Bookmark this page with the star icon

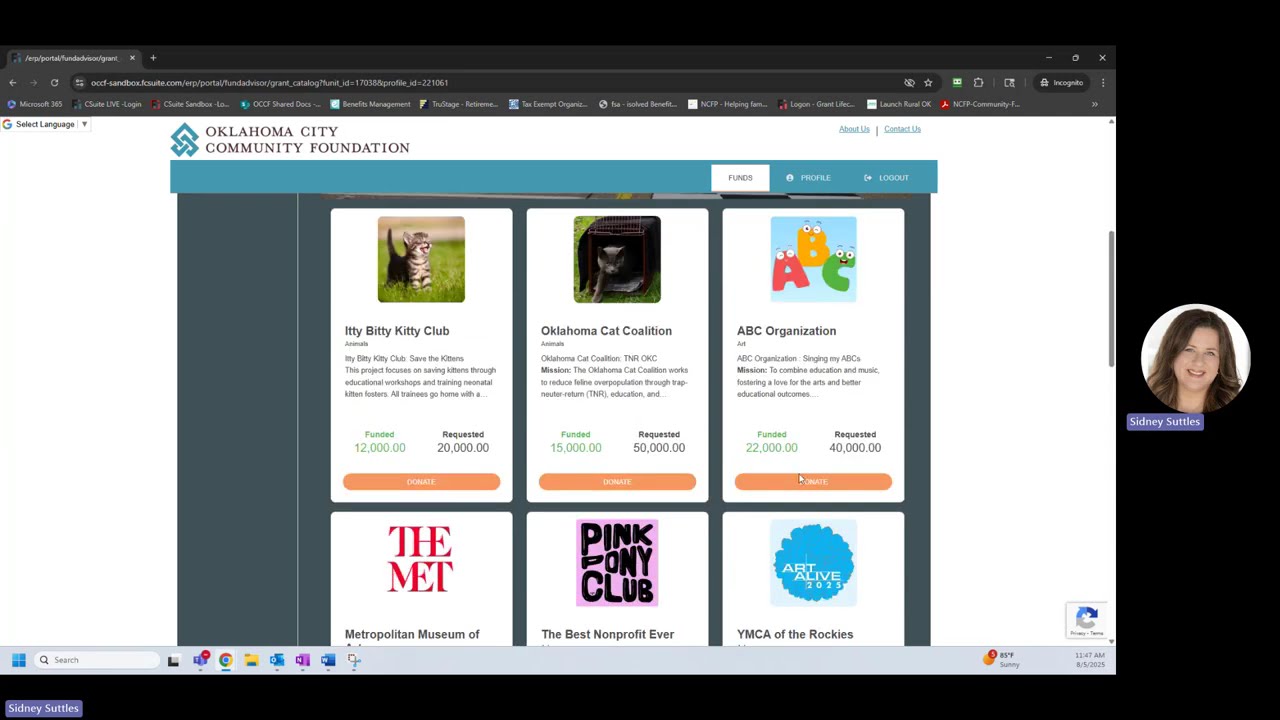pos(928,83)
